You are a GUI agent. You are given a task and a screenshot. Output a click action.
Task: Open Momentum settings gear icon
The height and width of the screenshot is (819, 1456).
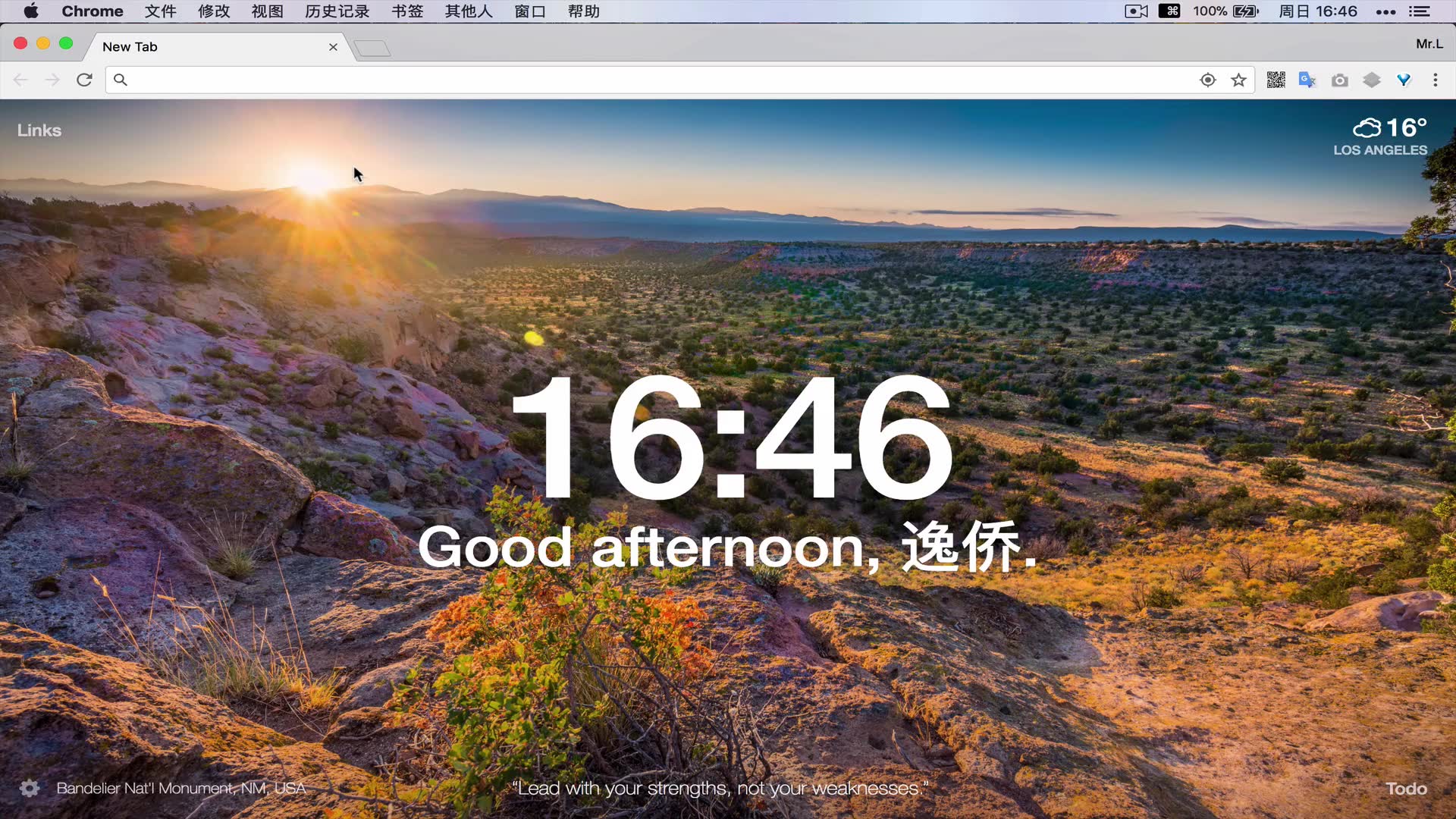(x=30, y=788)
